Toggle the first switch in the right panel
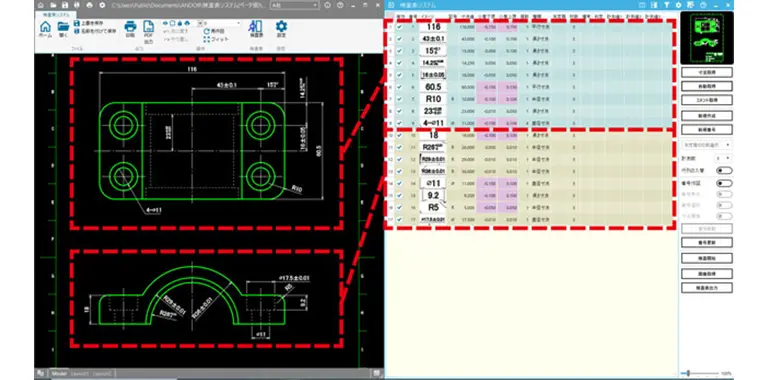The height and width of the screenshot is (380, 768). pyautogui.click(x=724, y=170)
